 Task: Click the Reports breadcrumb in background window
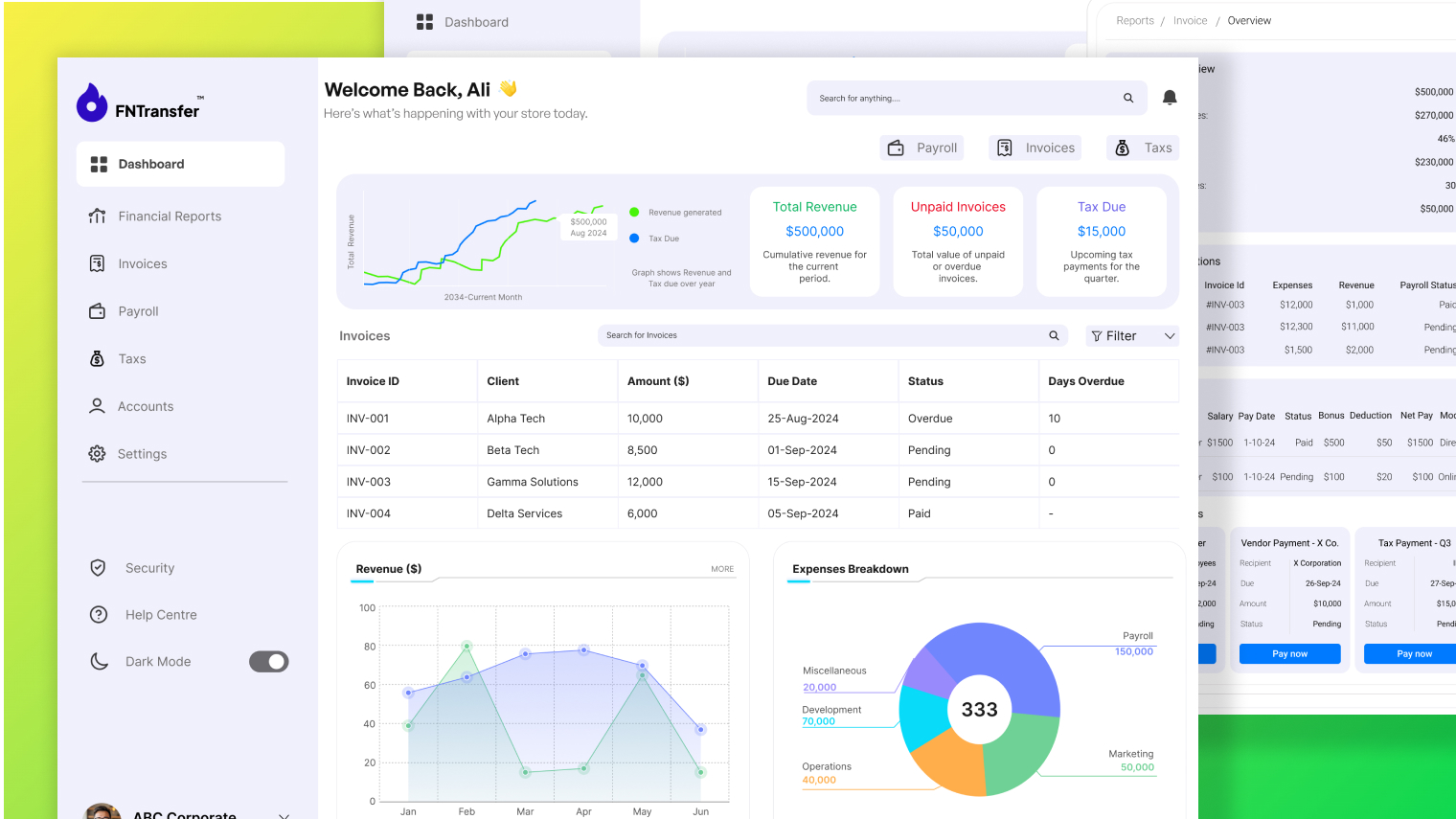coord(1135,20)
